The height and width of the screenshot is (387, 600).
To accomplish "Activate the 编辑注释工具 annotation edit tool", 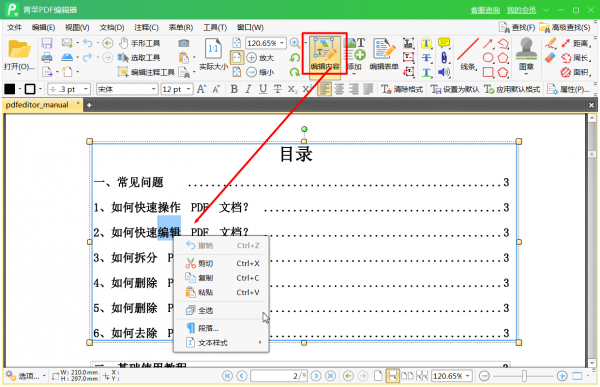I will point(146,72).
